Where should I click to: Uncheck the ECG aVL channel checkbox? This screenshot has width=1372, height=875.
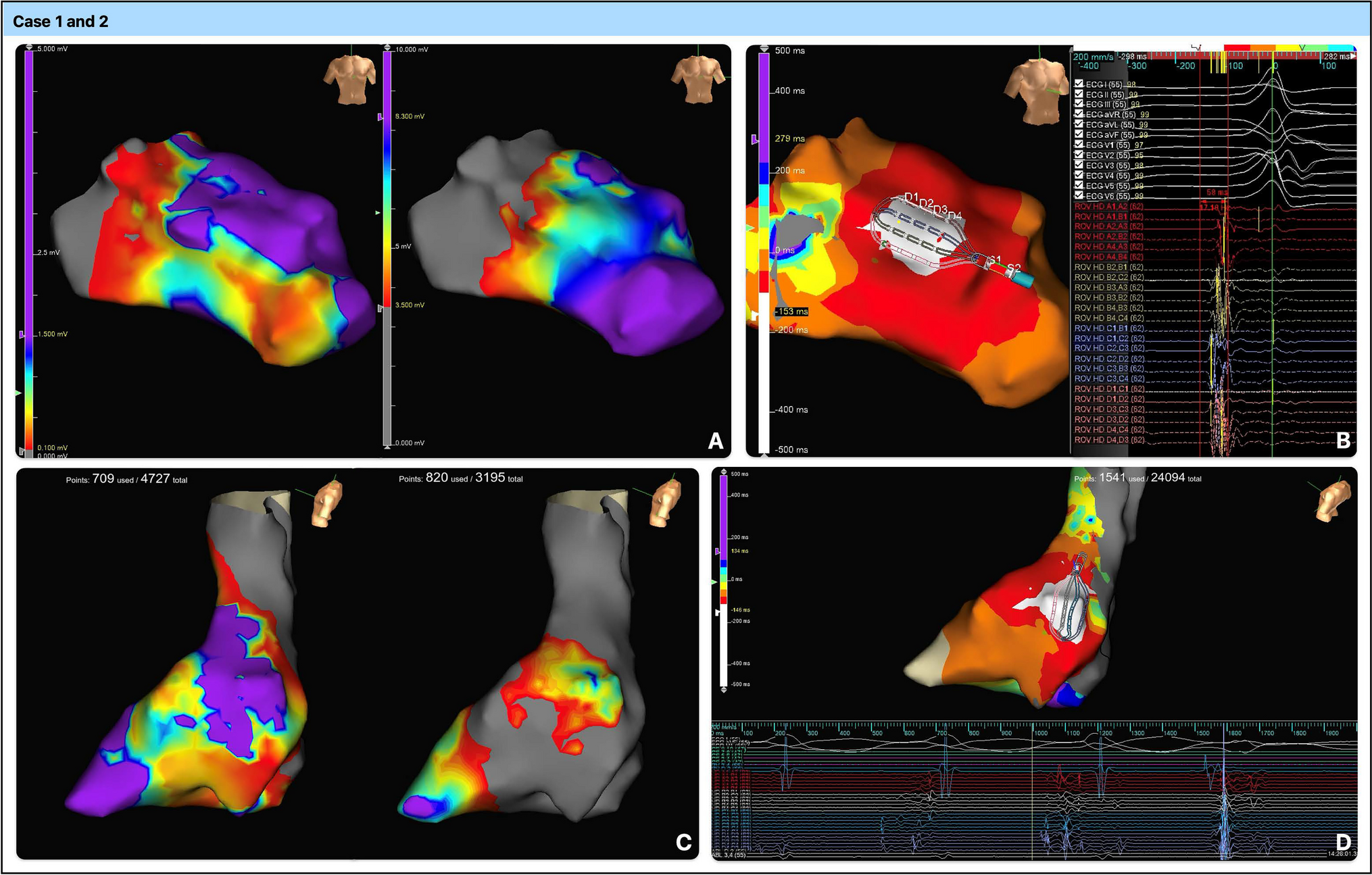pos(1079,124)
